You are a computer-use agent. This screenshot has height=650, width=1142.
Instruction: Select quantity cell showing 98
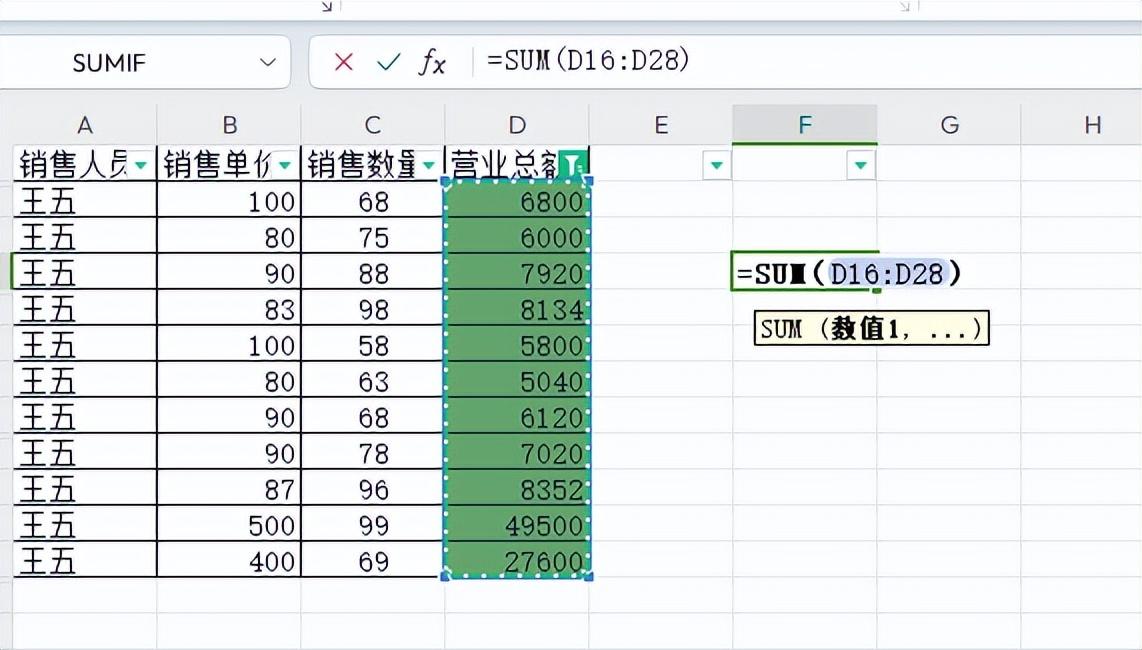click(x=373, y=308)
